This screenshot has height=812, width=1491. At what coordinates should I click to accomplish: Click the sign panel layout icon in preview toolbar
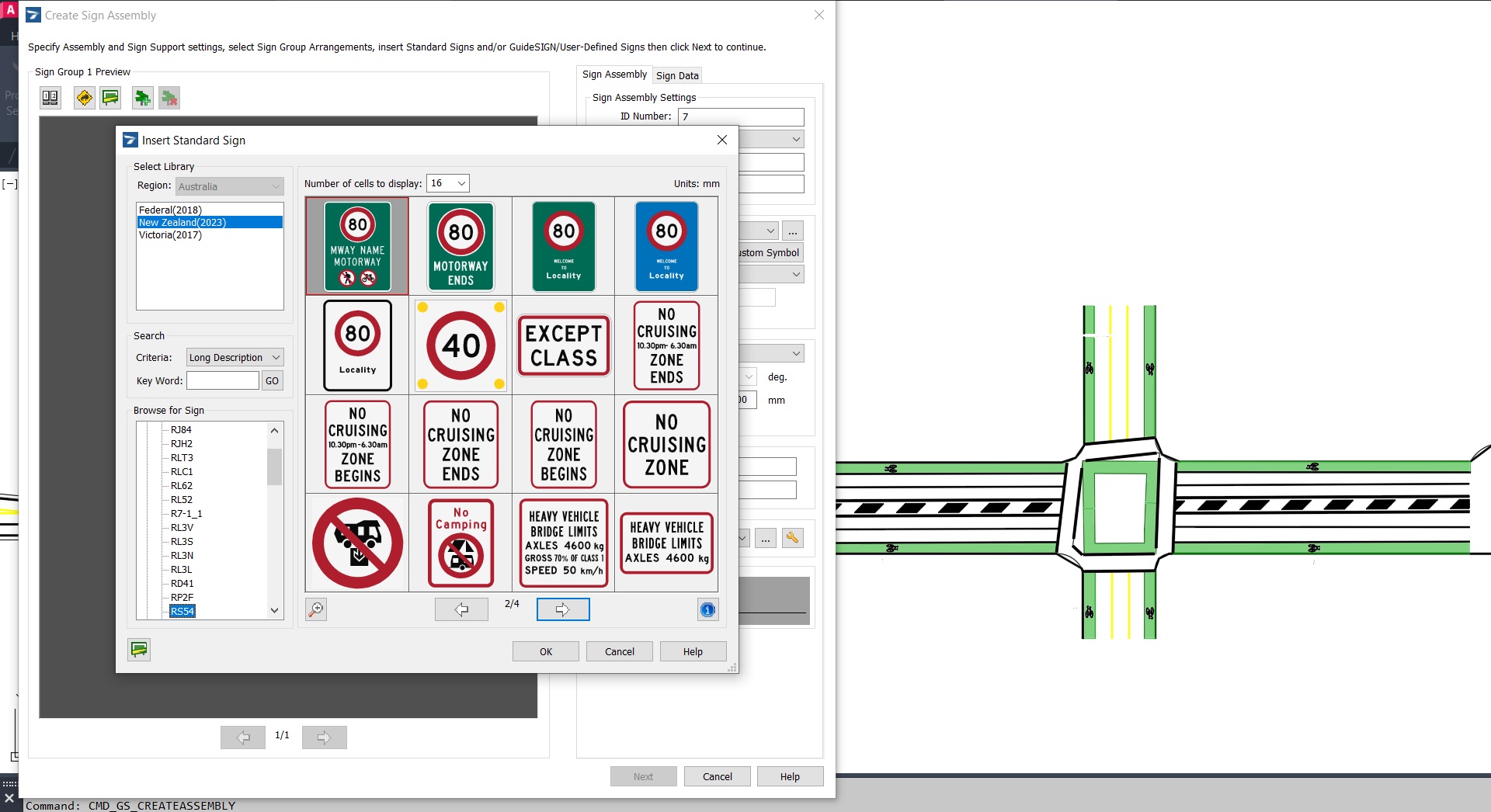(x=50, y=98)
